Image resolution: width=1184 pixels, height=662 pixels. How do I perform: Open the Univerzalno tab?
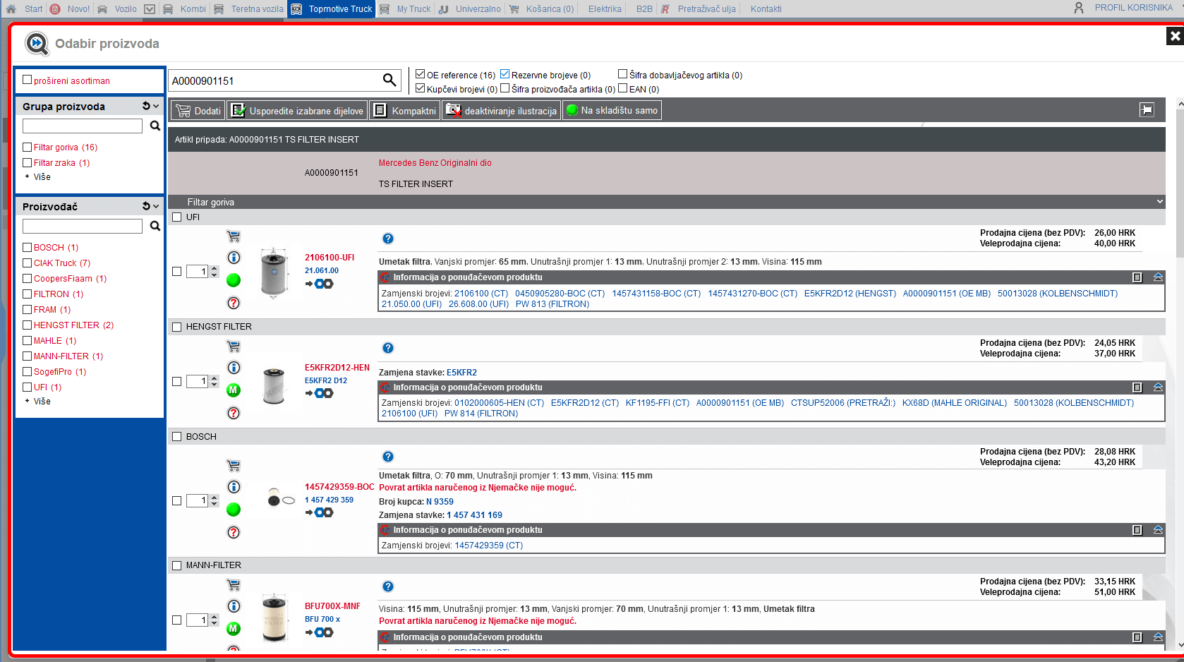click(x=478, y=8)
